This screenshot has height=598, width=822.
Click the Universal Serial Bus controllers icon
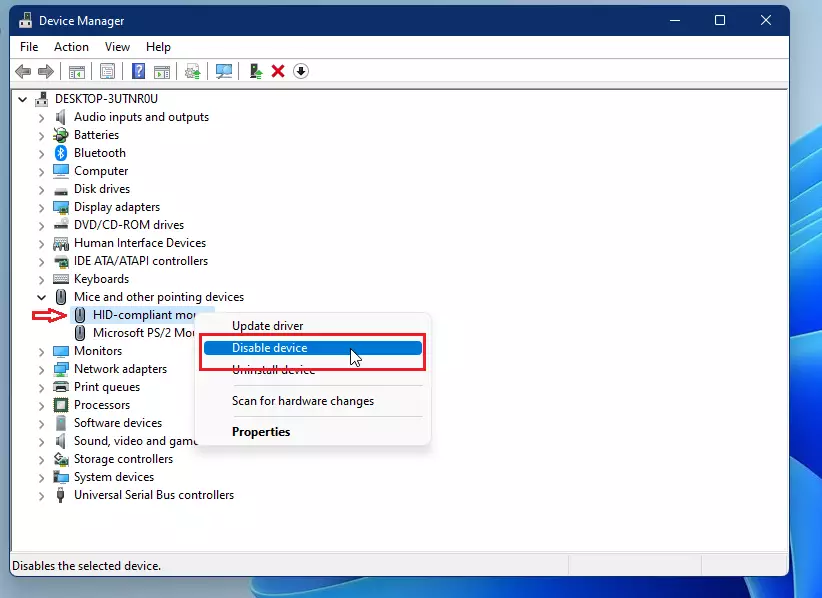(x=61, y=495)
